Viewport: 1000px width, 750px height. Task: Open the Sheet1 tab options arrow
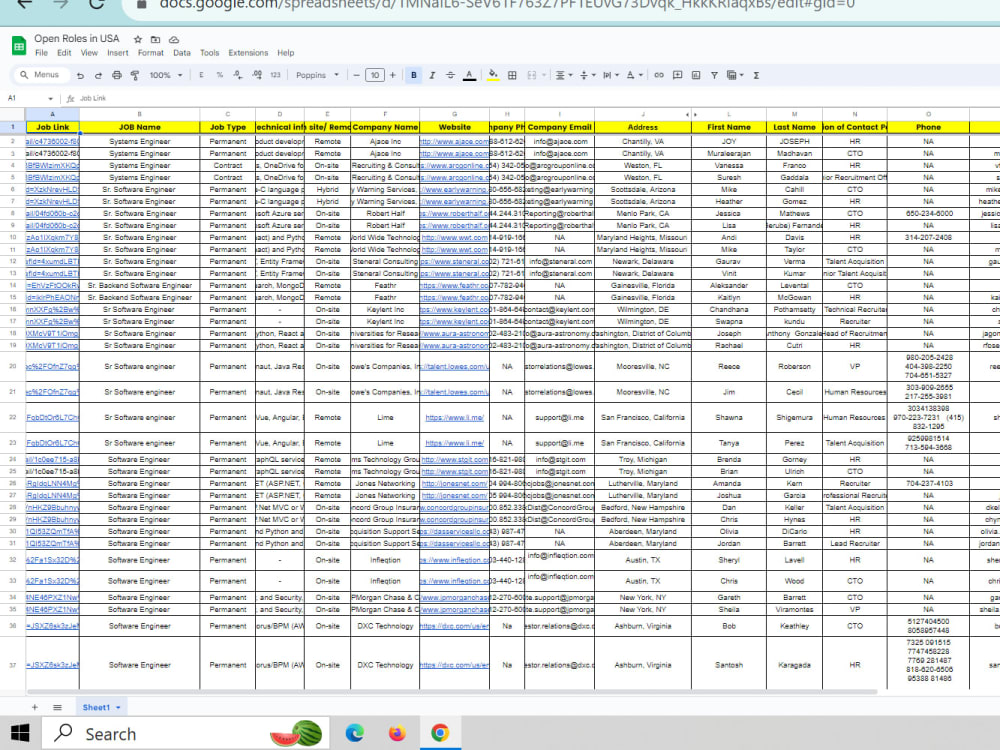coord(118,707)
